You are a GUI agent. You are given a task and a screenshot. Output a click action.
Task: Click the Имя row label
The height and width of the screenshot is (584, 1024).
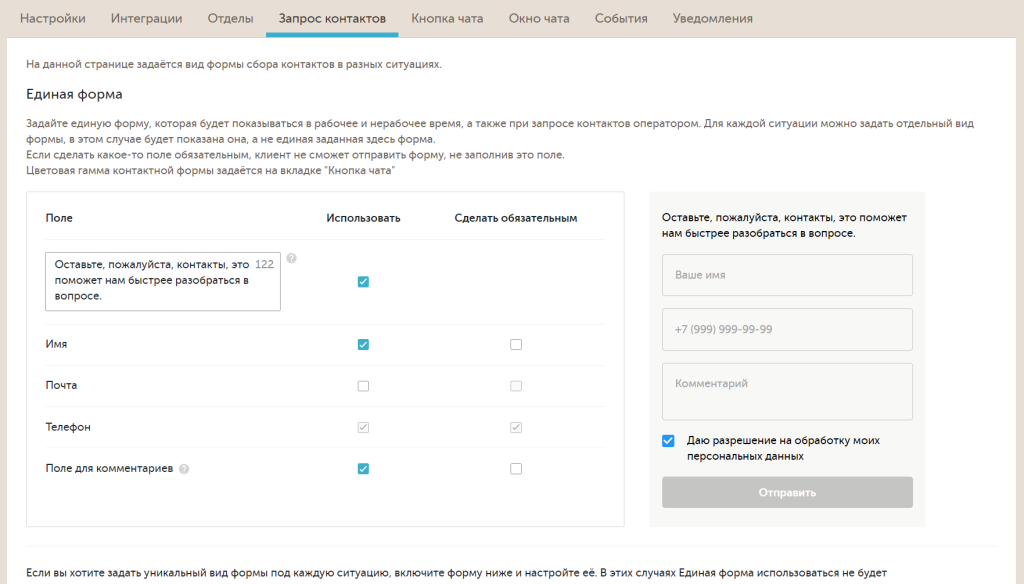[56, 344]
